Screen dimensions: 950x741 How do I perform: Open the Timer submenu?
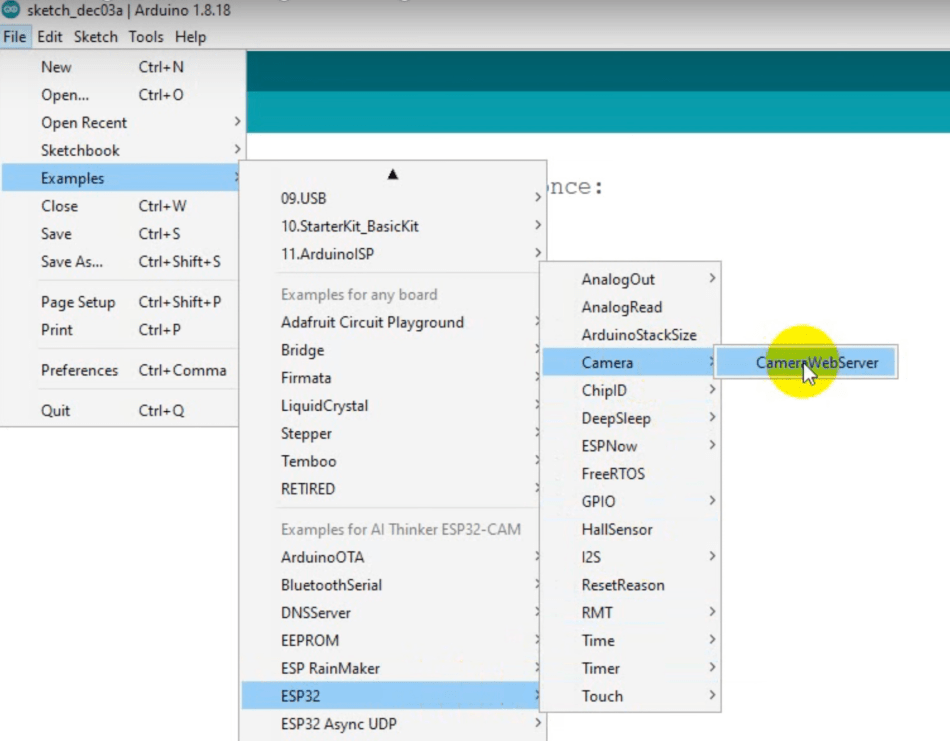pyautogui.click(x=630, y=668)
